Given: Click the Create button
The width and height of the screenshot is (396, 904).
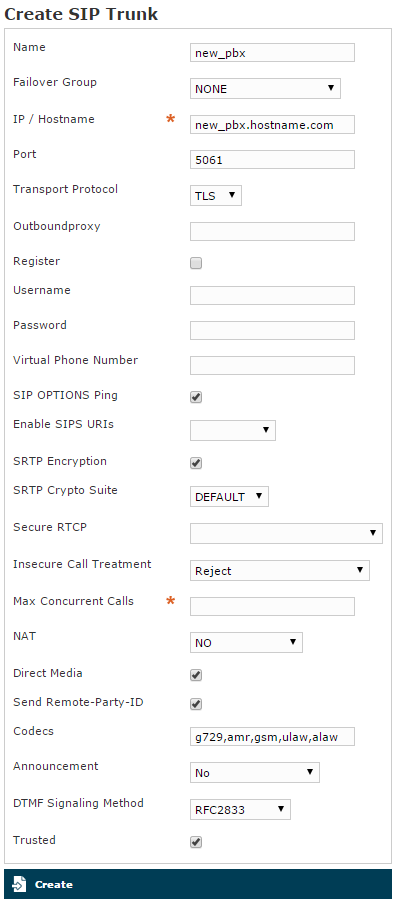Looking at the screenshot, I should (198, 884).
